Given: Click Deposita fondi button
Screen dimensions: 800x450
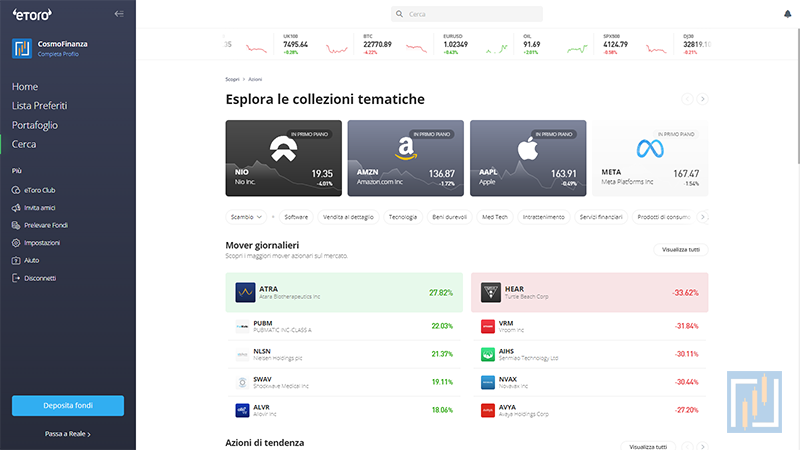Looking at the screenshot, I should (68, 406).
